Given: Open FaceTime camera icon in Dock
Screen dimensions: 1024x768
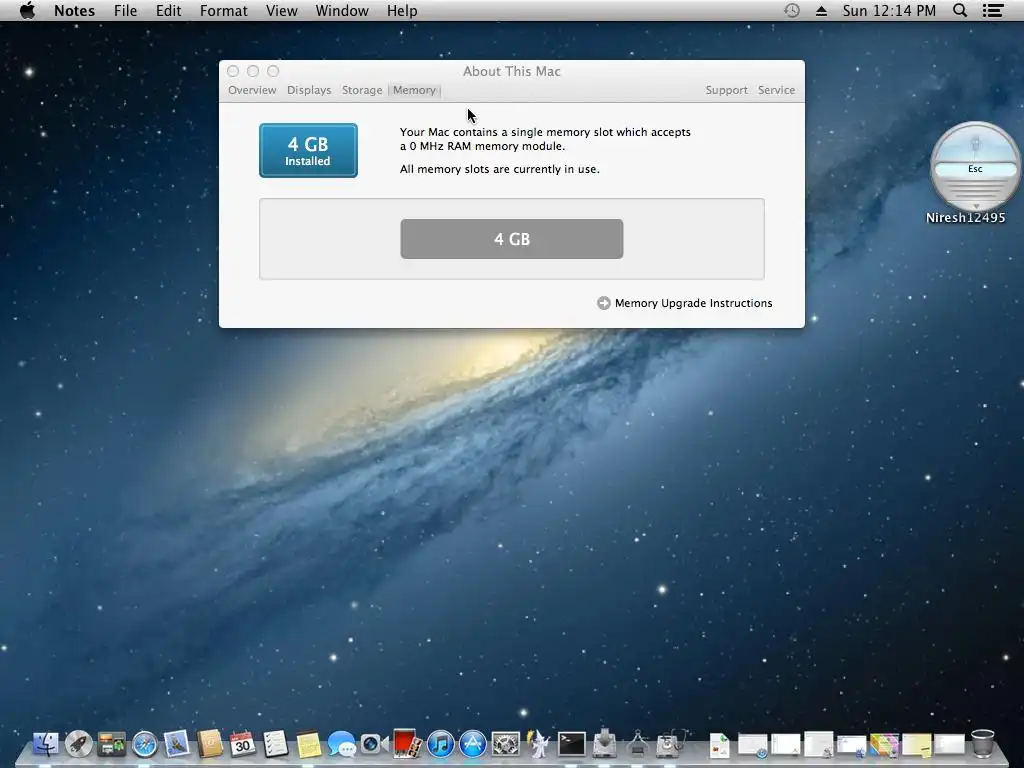Looking at the screenshot, I should coord(374,744).
